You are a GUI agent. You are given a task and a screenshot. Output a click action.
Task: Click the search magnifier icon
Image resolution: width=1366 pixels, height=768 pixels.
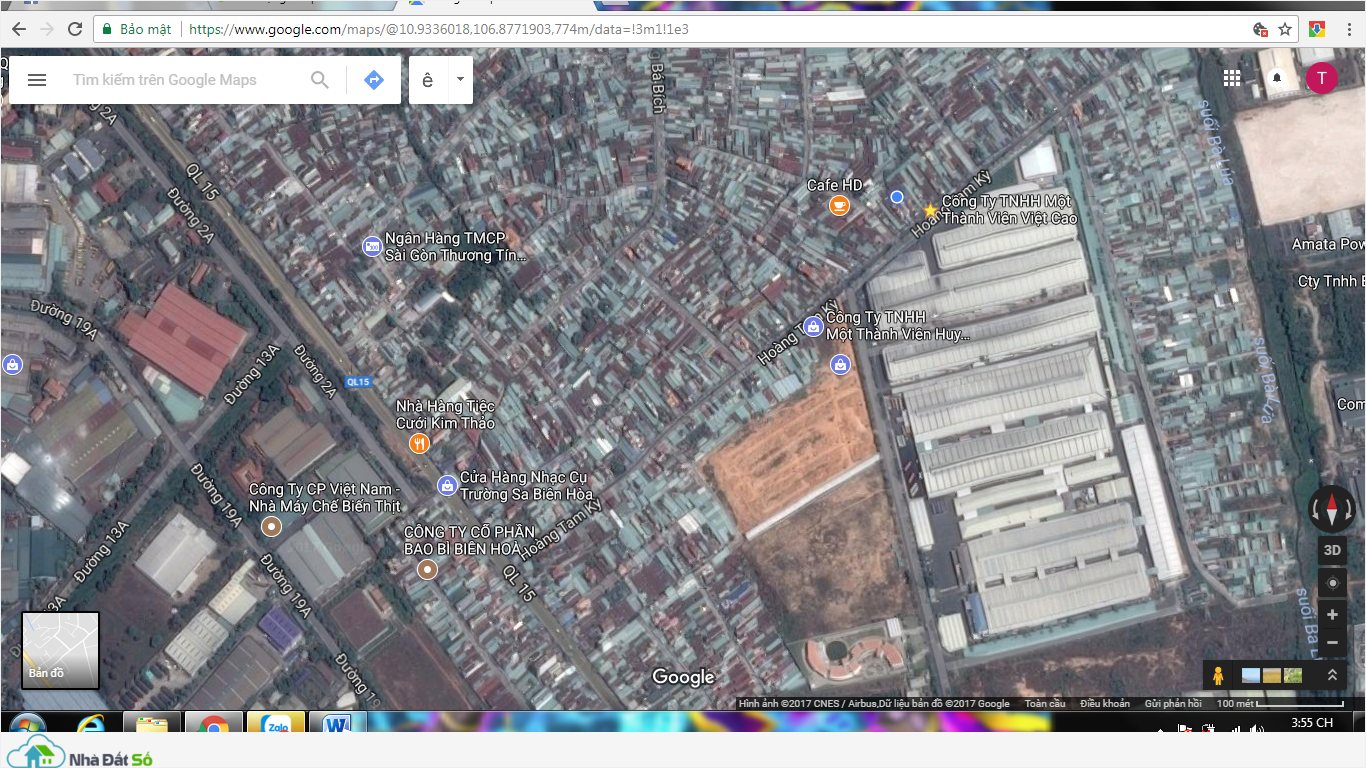[320, 80]
